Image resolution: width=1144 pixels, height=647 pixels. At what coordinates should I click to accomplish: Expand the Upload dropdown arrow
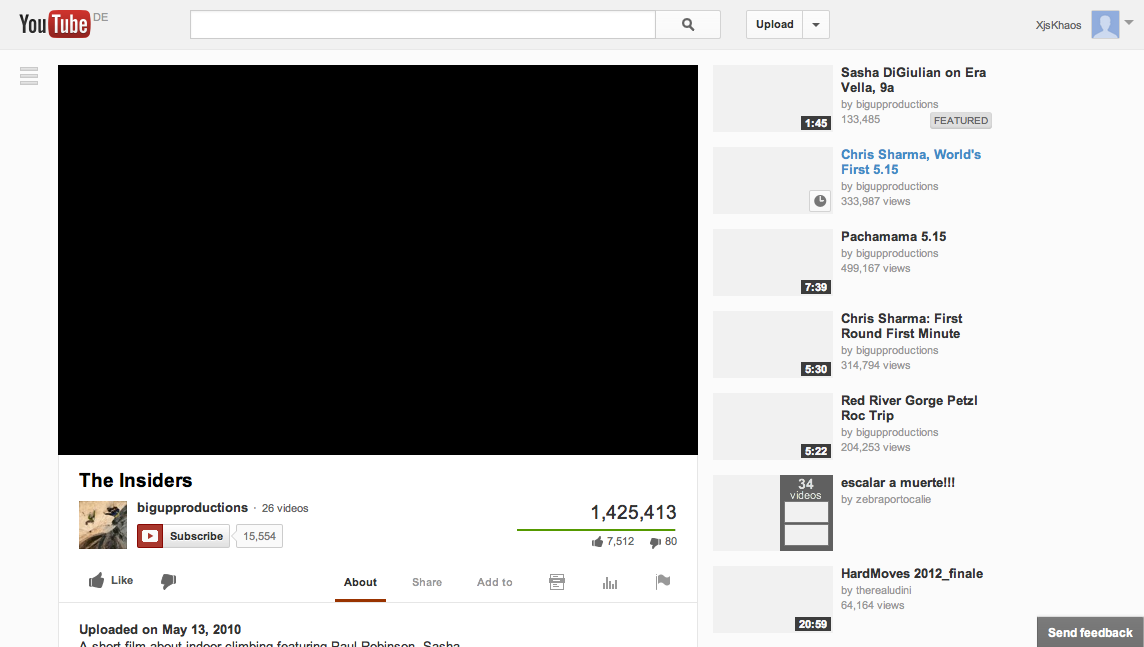[x=816, y=25]
